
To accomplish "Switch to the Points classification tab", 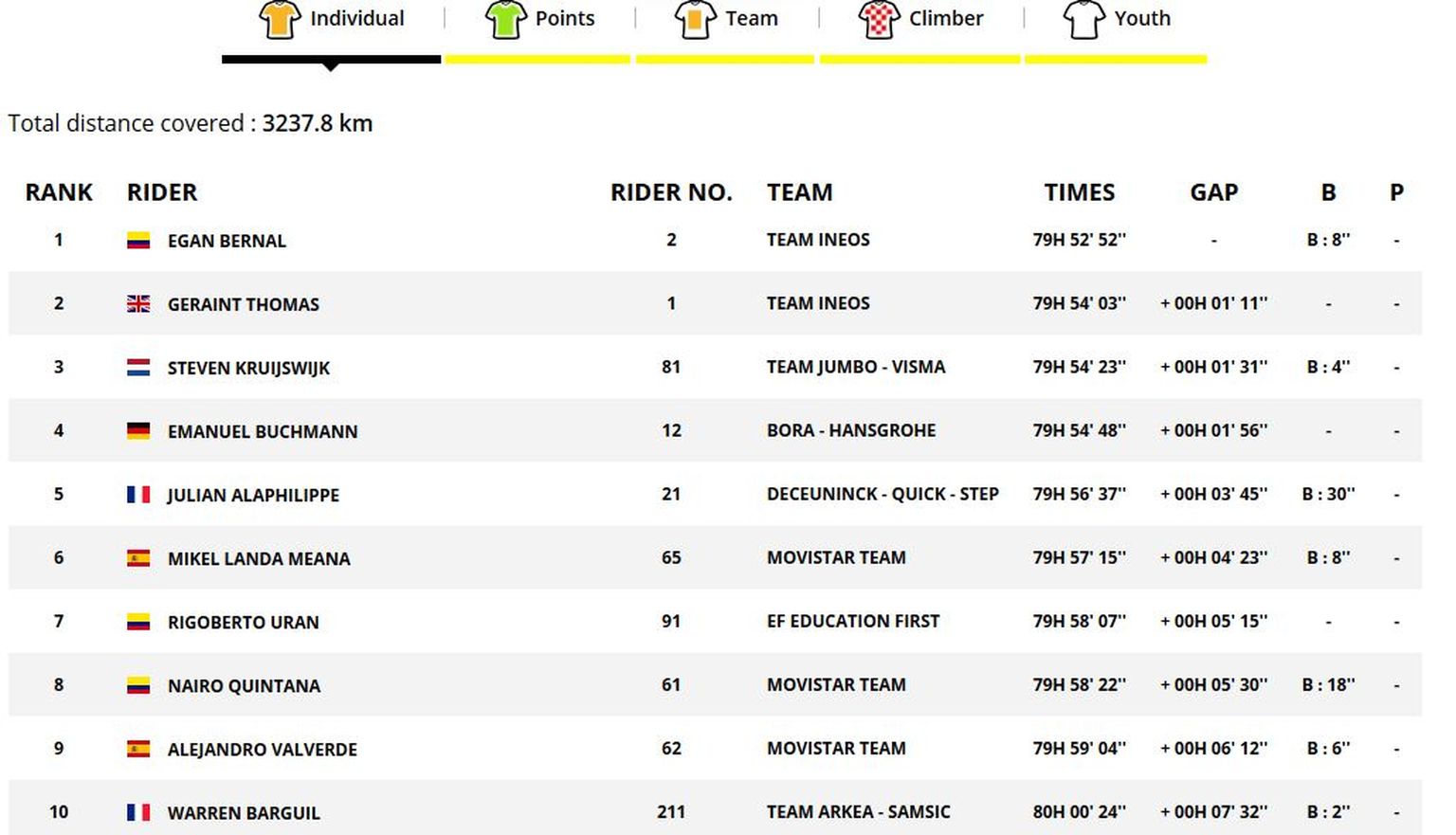I will [x=564, y=19].
